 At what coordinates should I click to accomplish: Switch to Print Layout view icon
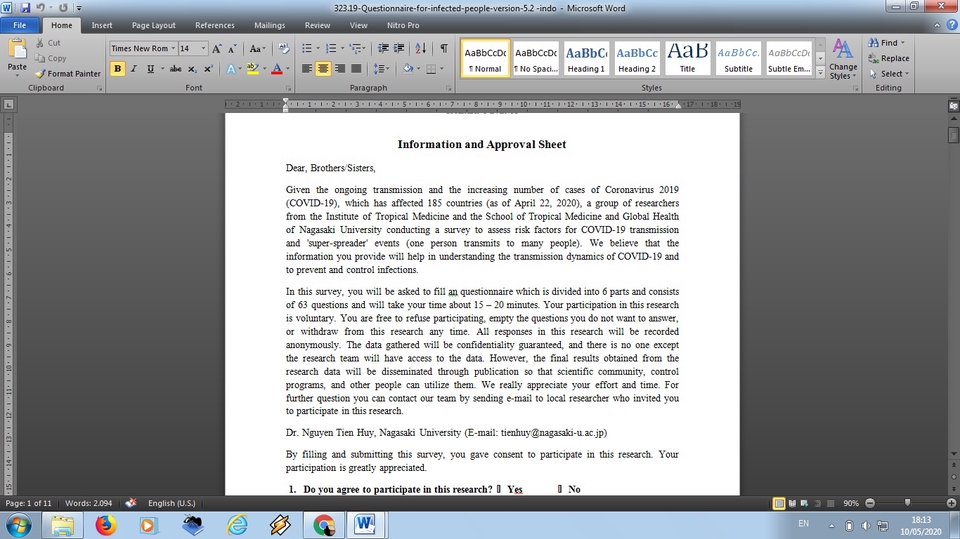coord(779,503)
